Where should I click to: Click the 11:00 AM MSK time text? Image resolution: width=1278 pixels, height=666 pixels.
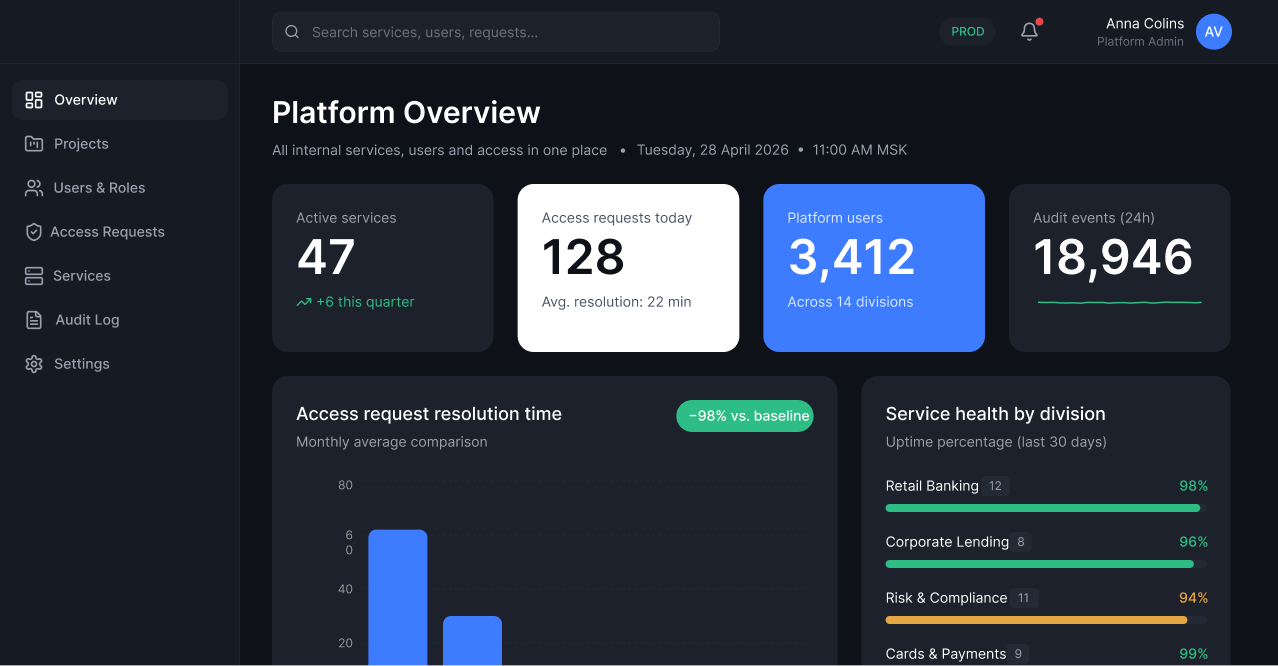click(860, 150)
